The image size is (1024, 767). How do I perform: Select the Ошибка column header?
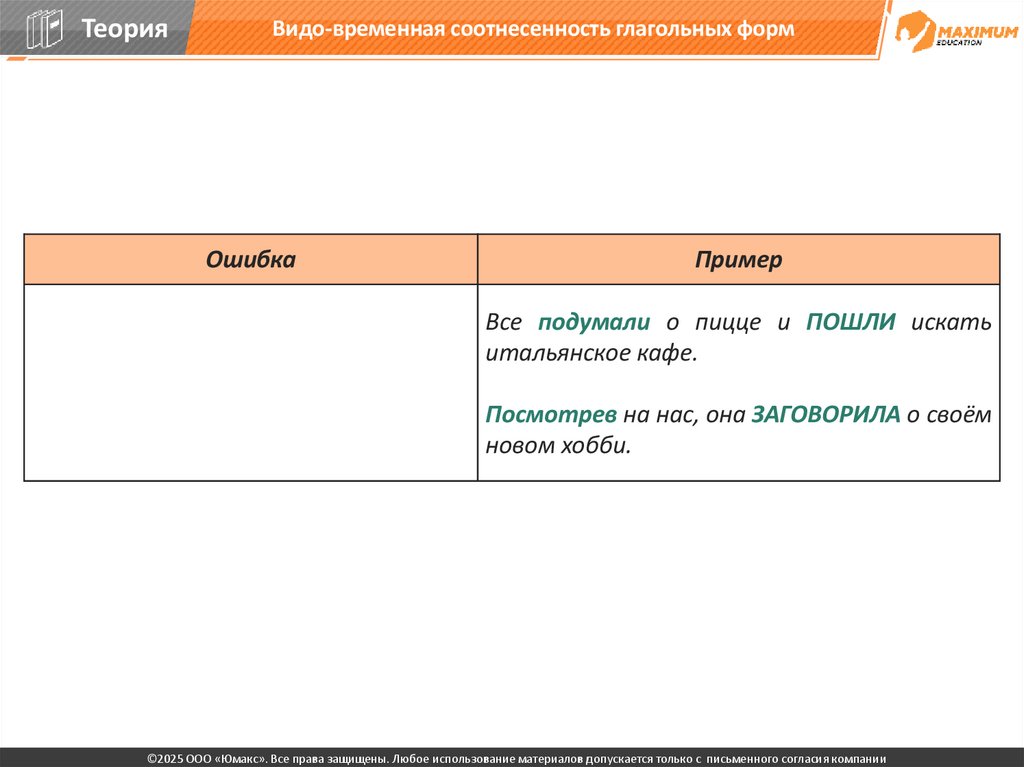tap(251, 259)
